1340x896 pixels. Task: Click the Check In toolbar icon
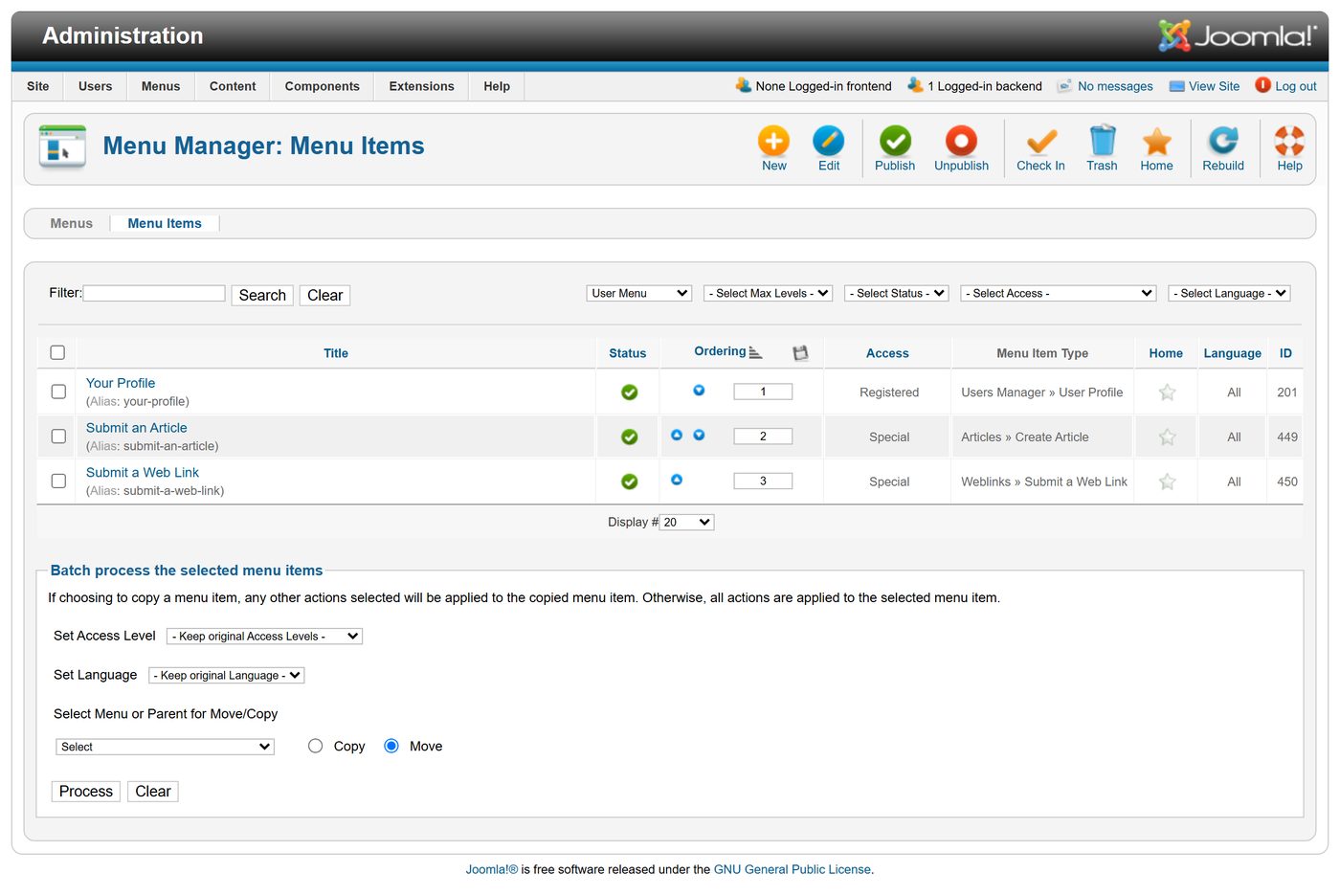[1040, 142]
